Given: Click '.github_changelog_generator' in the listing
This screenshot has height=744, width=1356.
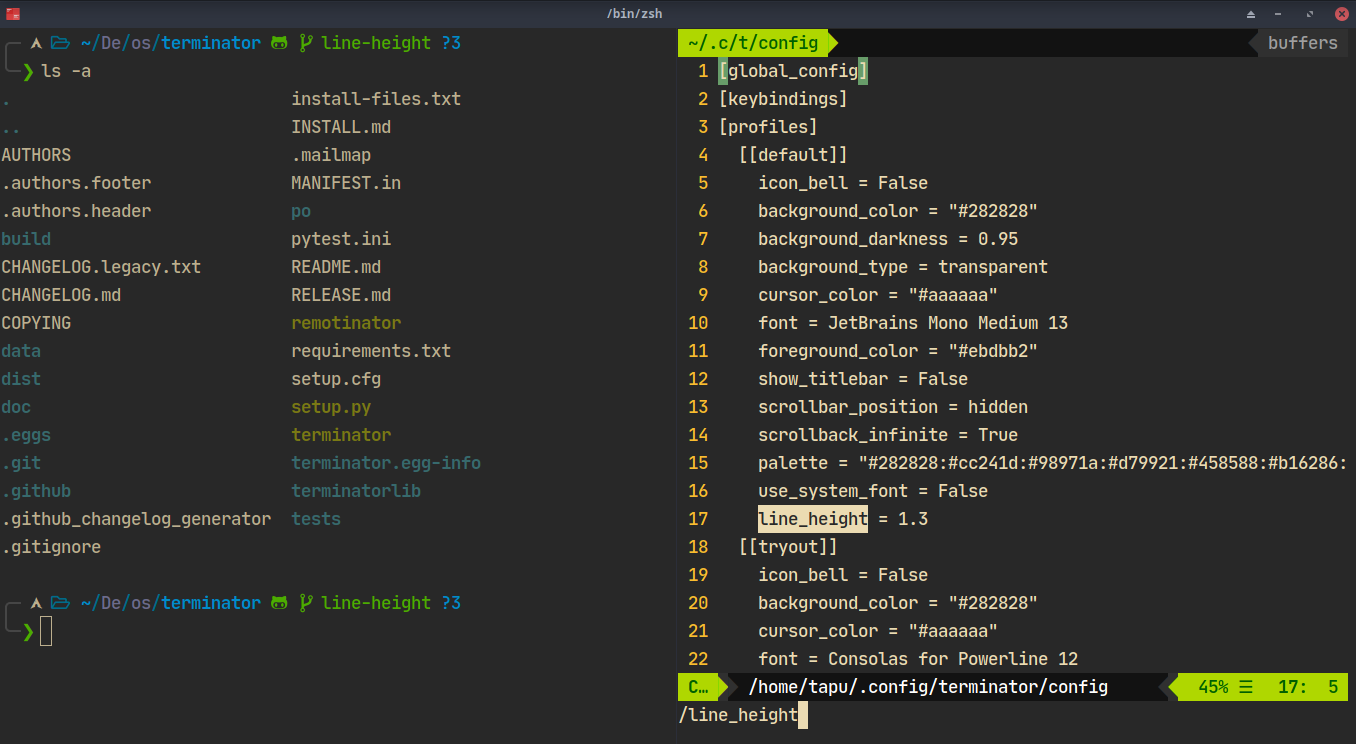Looking at the screenshot, I should pyautogui.click(x=136, y=519).
